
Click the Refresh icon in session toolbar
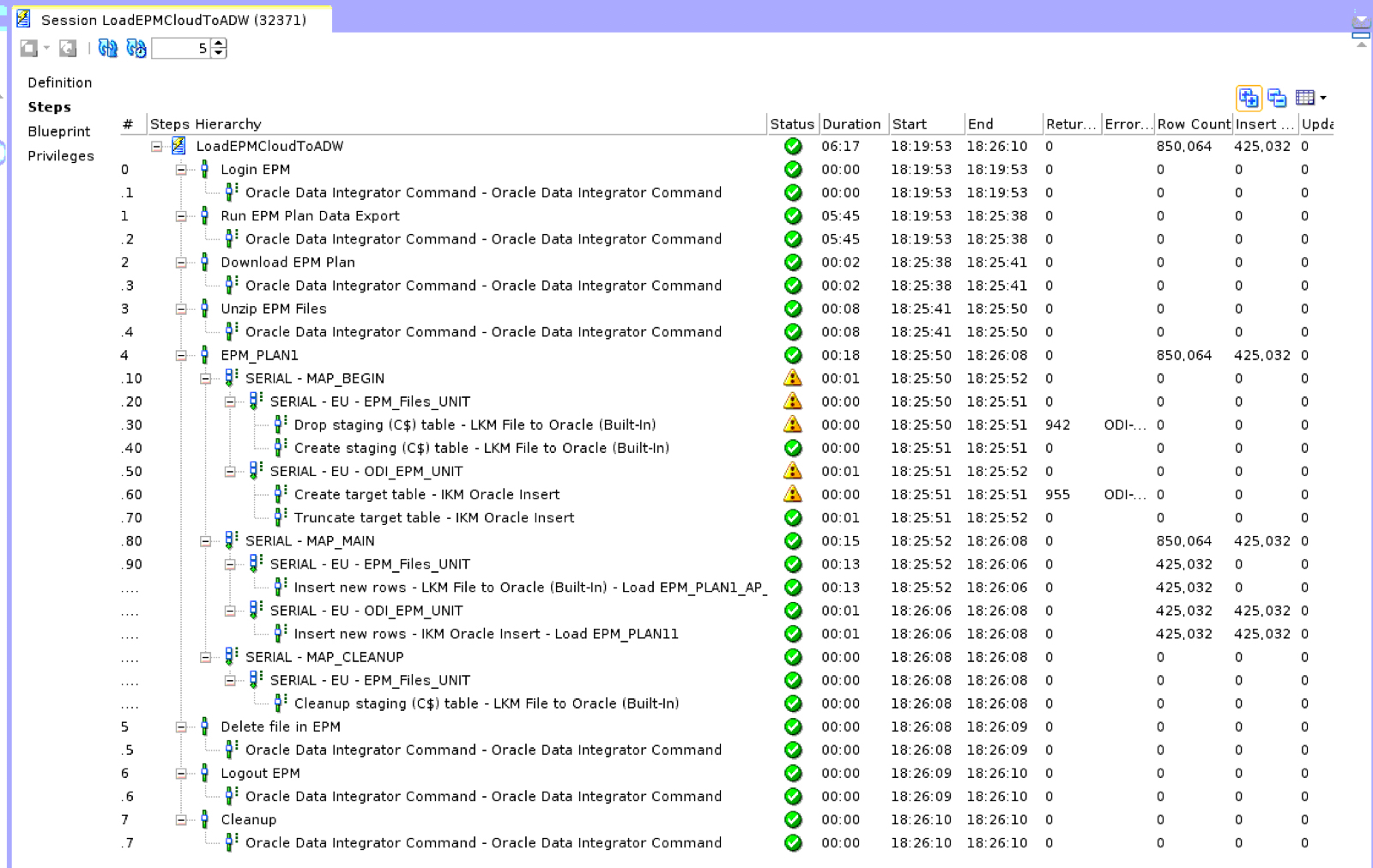point(107,48)
